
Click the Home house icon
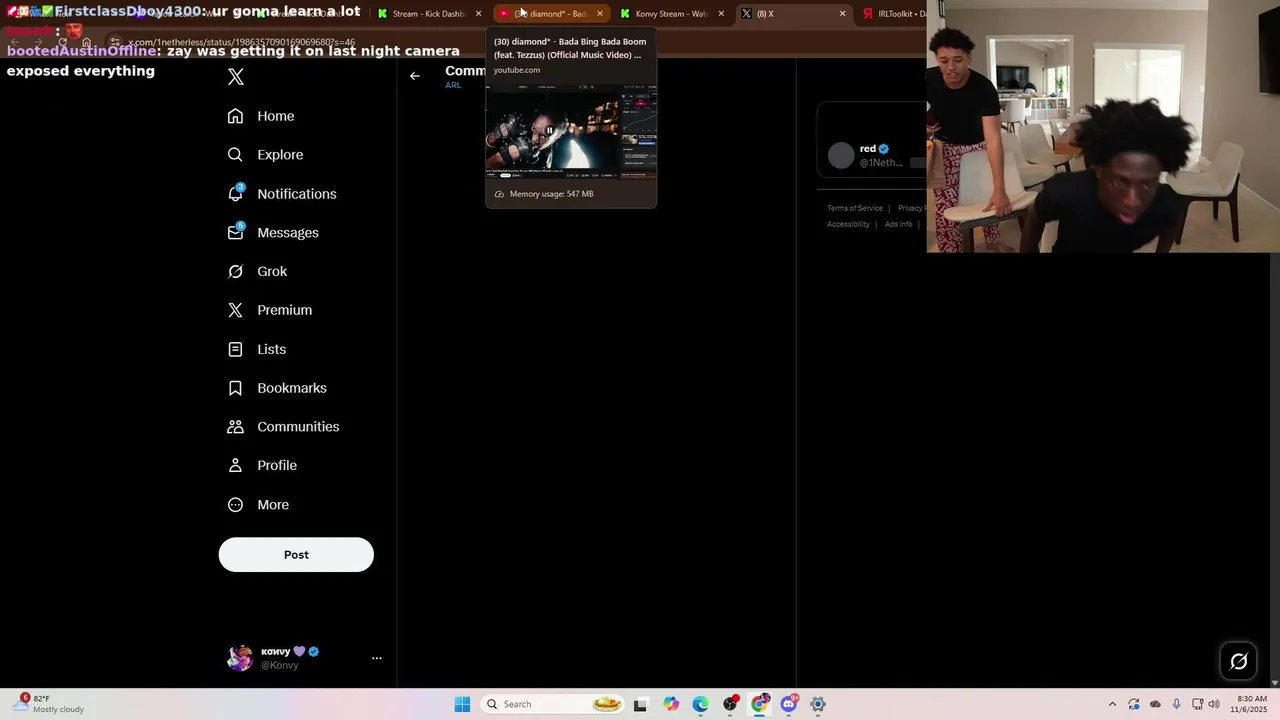point(235,116)
